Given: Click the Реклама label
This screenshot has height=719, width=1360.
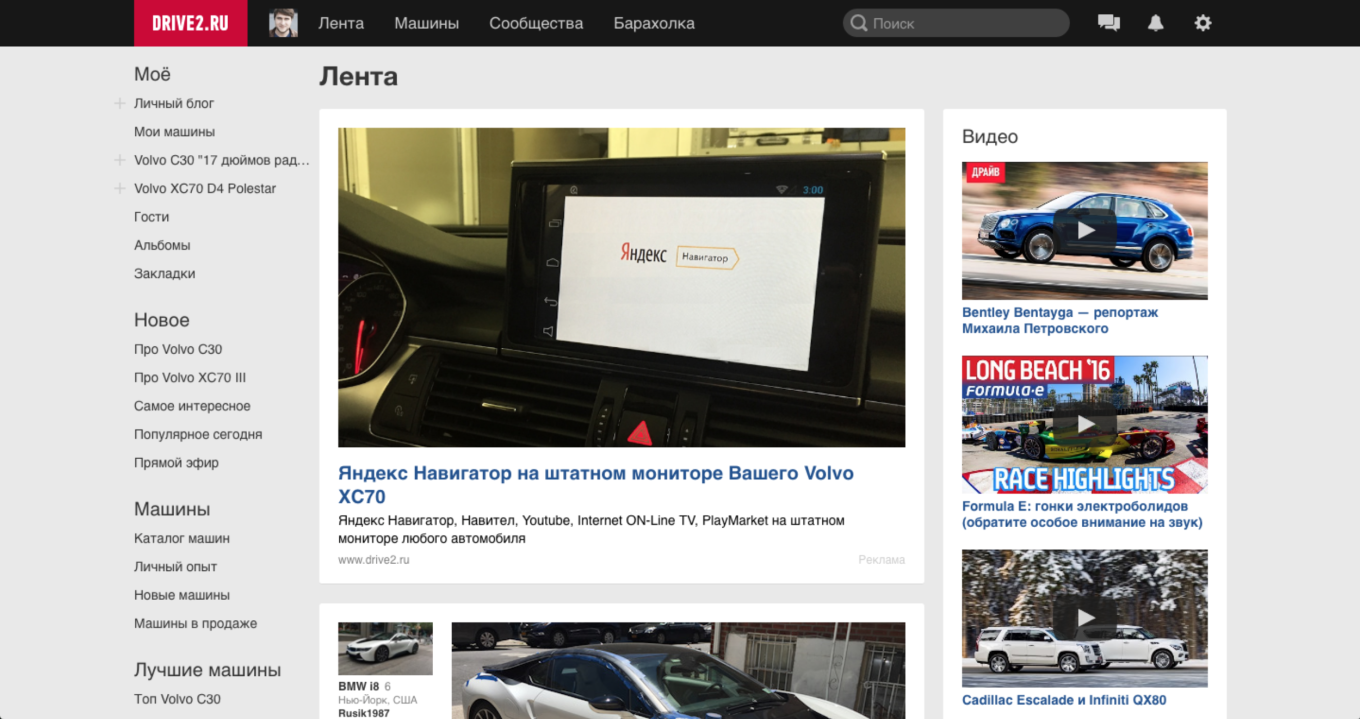Looking at the screenshot, I should tap(881, 560).
